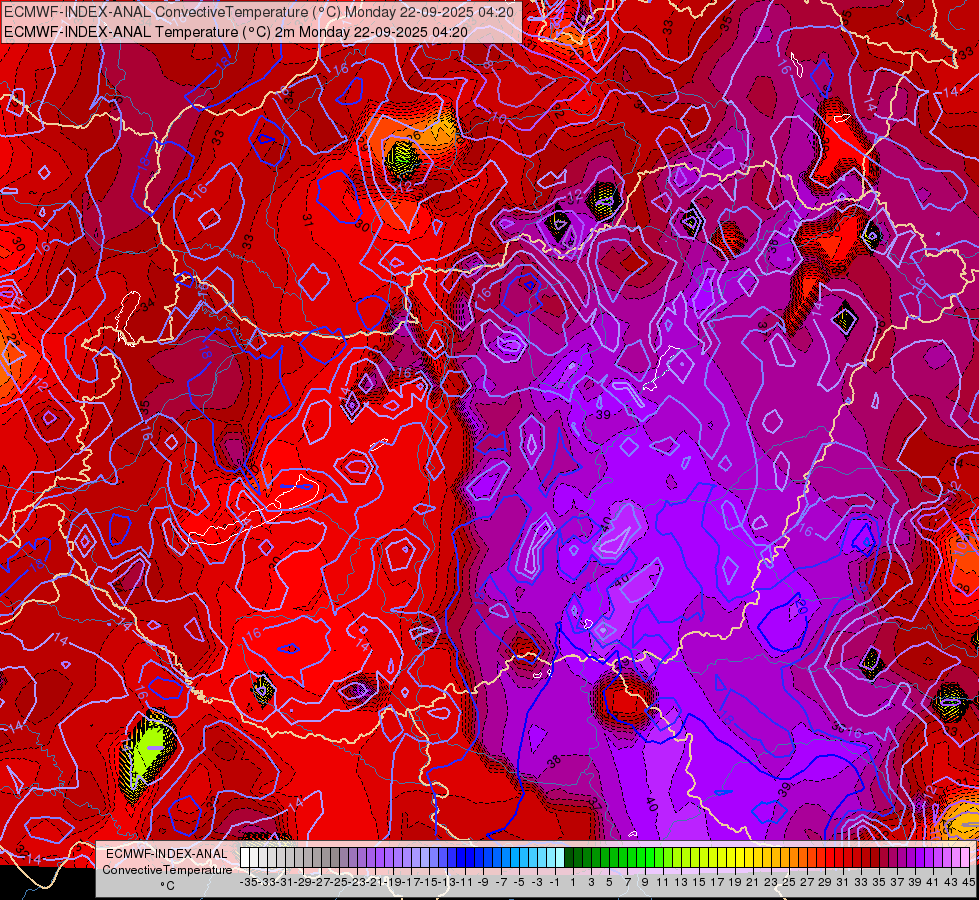Viewport: 979px width, 900px height.
Task: Choose the orange swatch above 25 in legend
Action: pyautogui.click(x=787, y=858)
